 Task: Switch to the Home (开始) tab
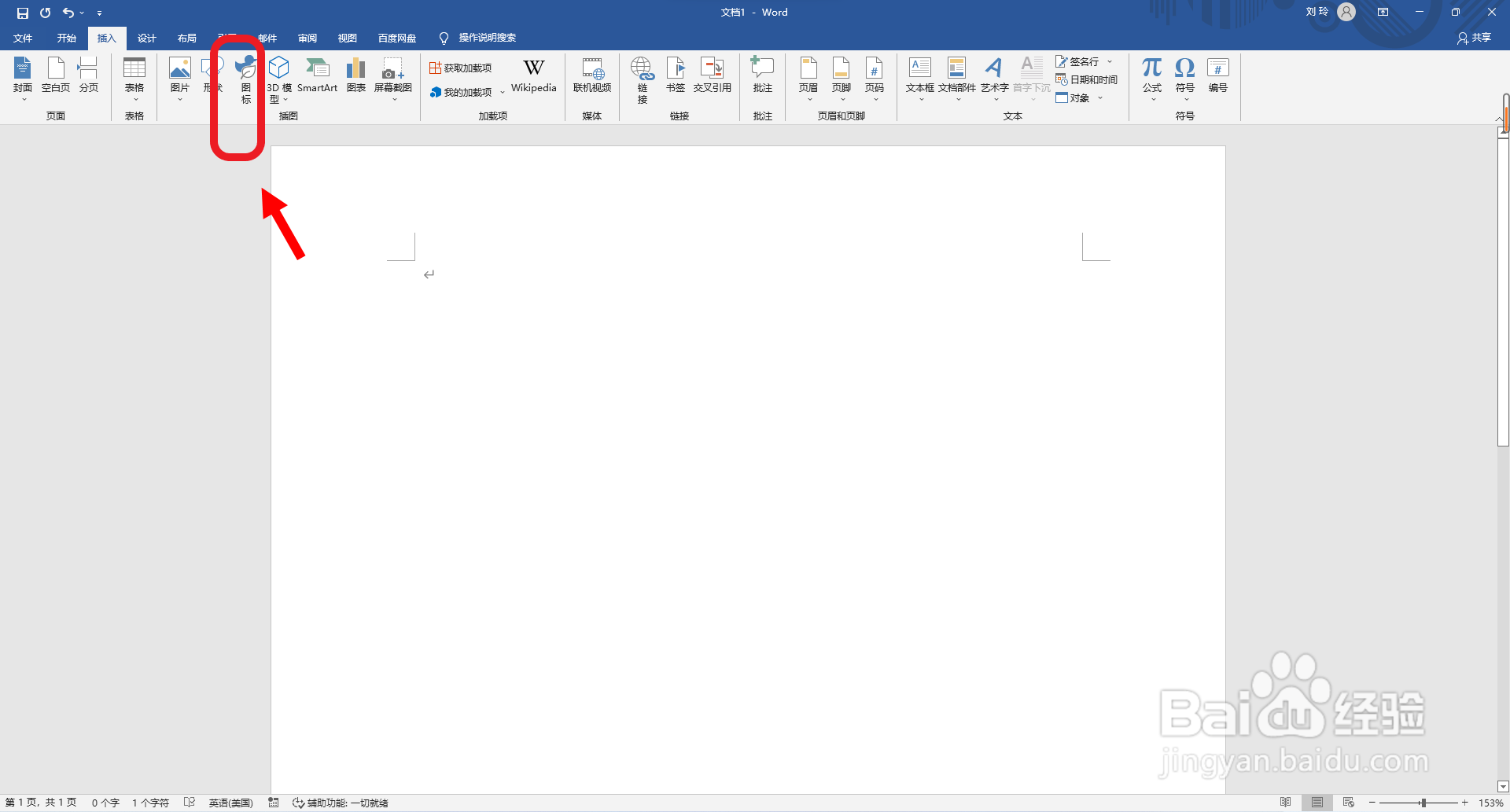coord(66,38)
